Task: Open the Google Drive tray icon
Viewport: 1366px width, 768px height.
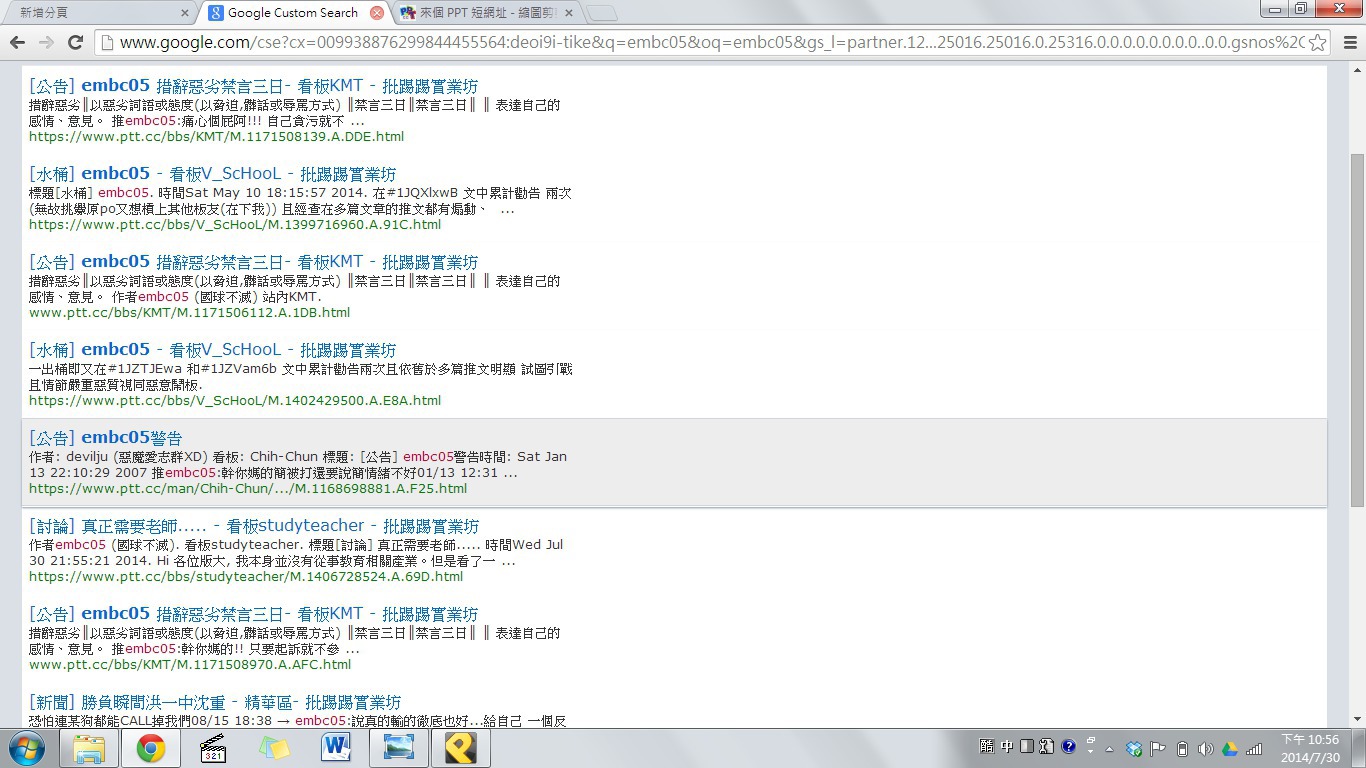Action: click(1230, 748)
